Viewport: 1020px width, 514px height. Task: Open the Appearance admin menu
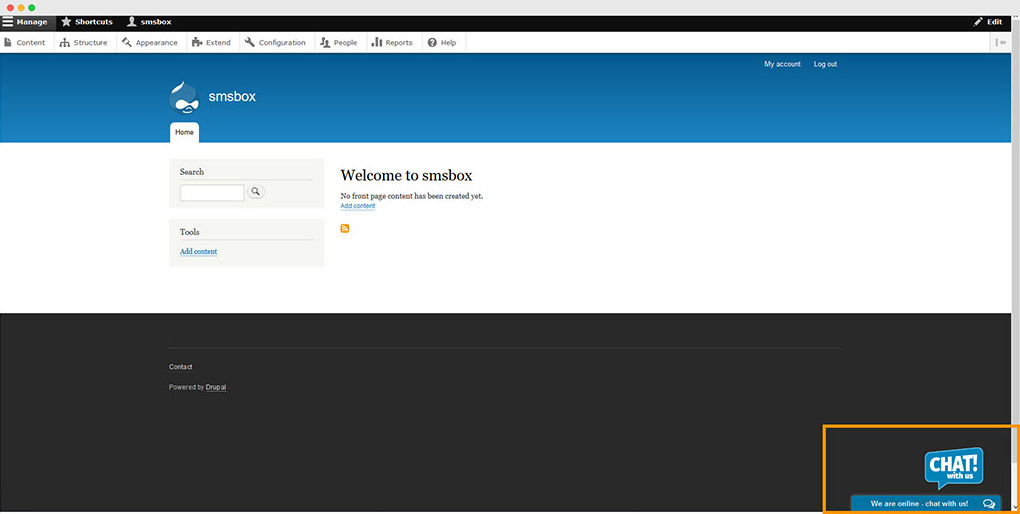coord(150,42)
